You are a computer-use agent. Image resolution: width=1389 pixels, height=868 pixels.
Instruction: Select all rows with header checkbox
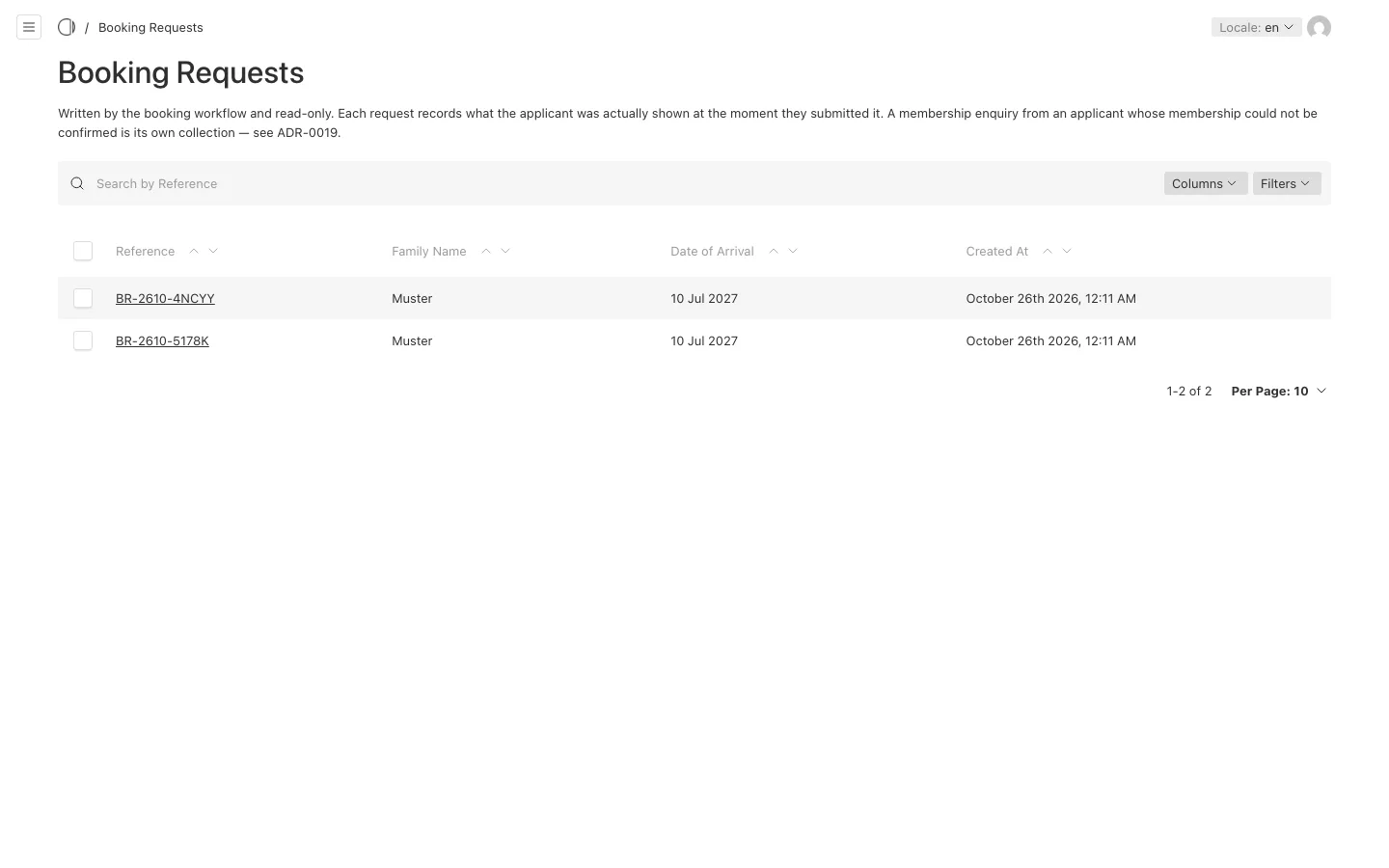point(83,251)
